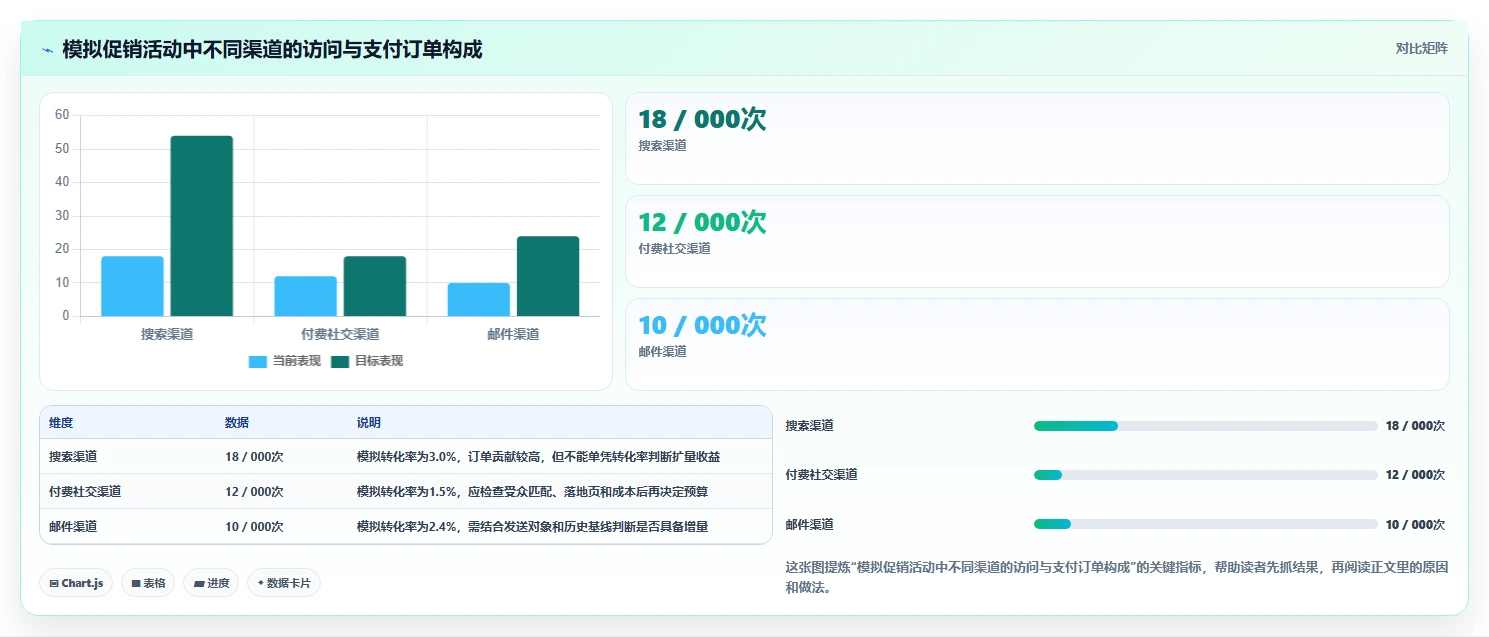Click the table description mentioning 模拟转化率为2.4%
This screenshot has height=637, width=1489.
click(533, 526)
